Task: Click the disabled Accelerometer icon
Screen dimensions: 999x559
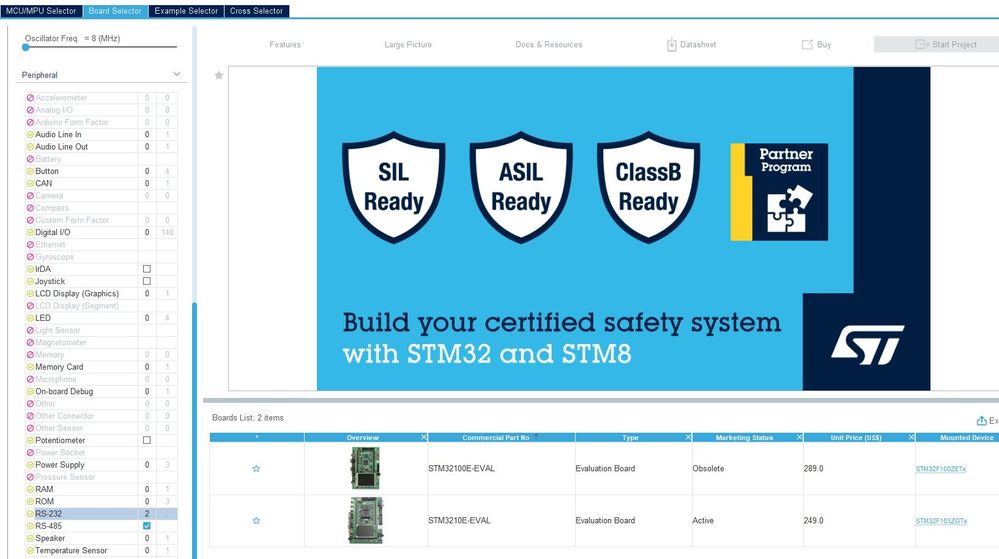Action: pos(30,98)
